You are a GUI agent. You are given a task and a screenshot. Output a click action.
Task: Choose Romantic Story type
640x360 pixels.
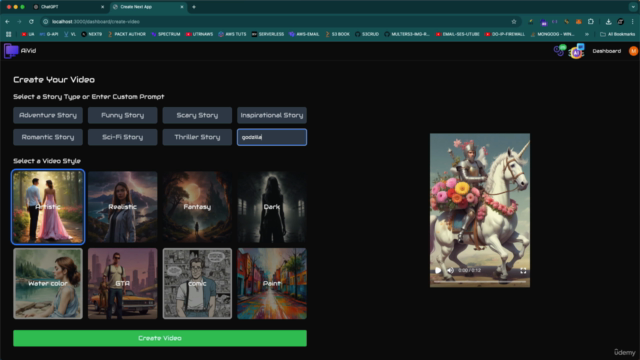pos(48,137)
